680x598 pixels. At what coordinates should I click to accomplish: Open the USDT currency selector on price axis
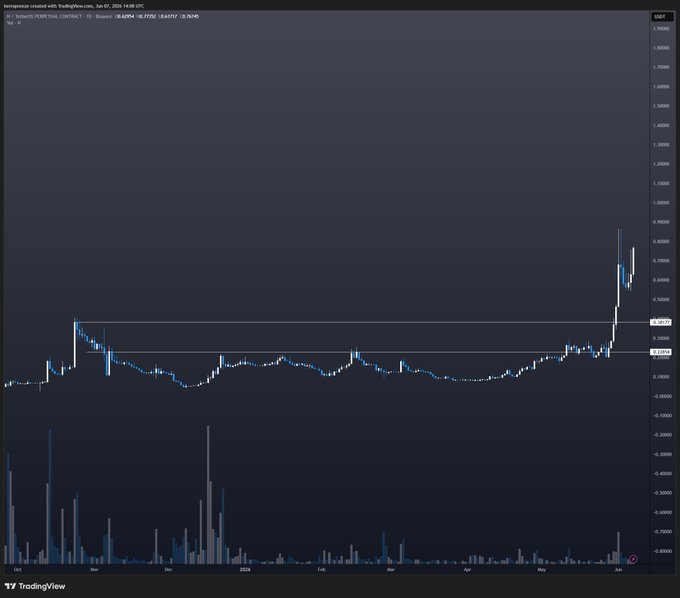tap(660, 16)
